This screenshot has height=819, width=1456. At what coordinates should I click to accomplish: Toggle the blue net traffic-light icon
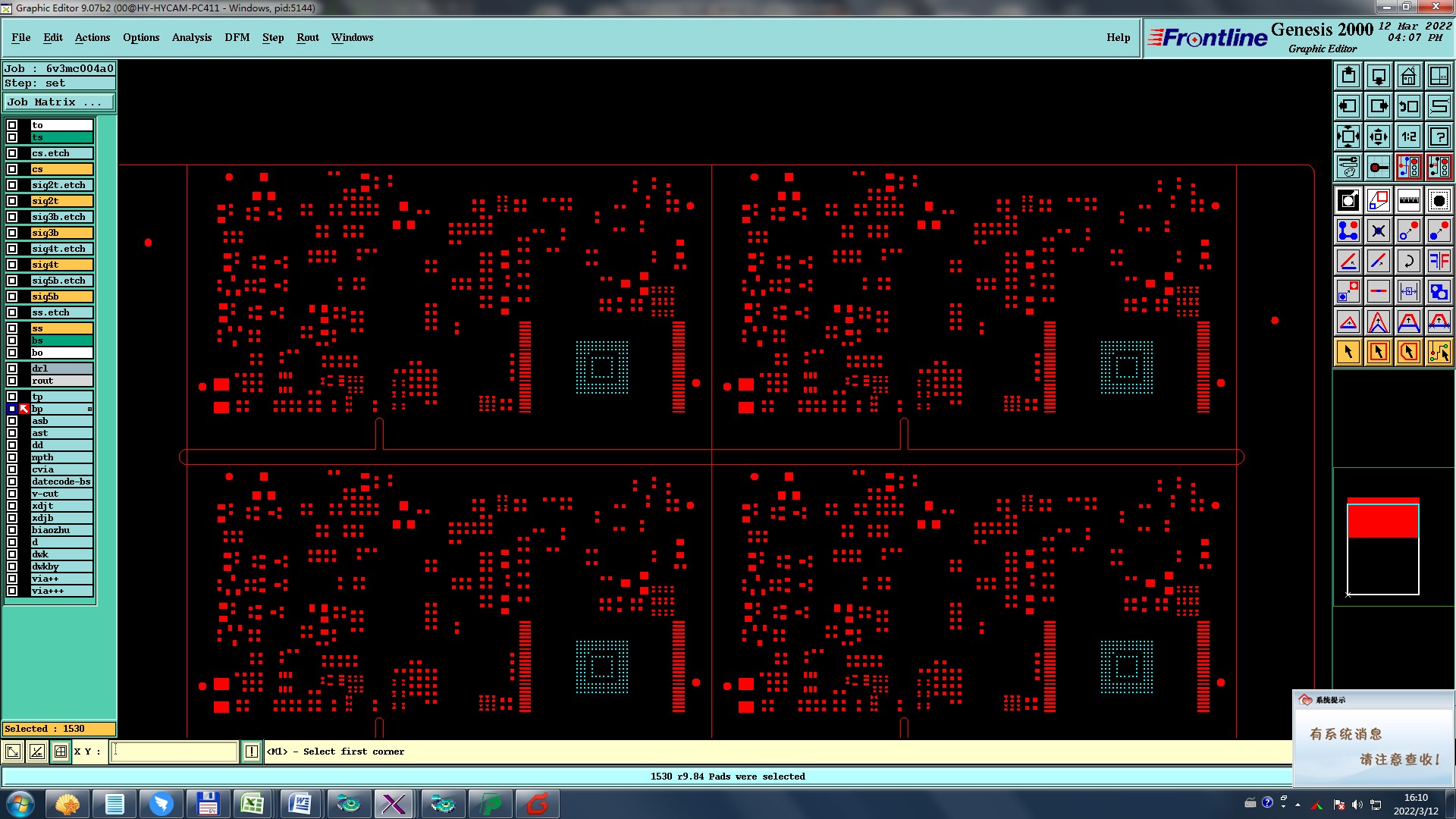(x=1409, y=167)
